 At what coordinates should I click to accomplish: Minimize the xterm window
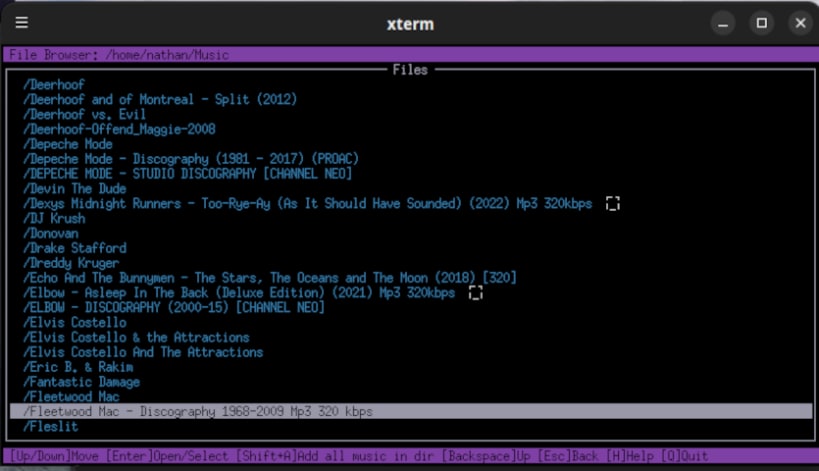723,23
